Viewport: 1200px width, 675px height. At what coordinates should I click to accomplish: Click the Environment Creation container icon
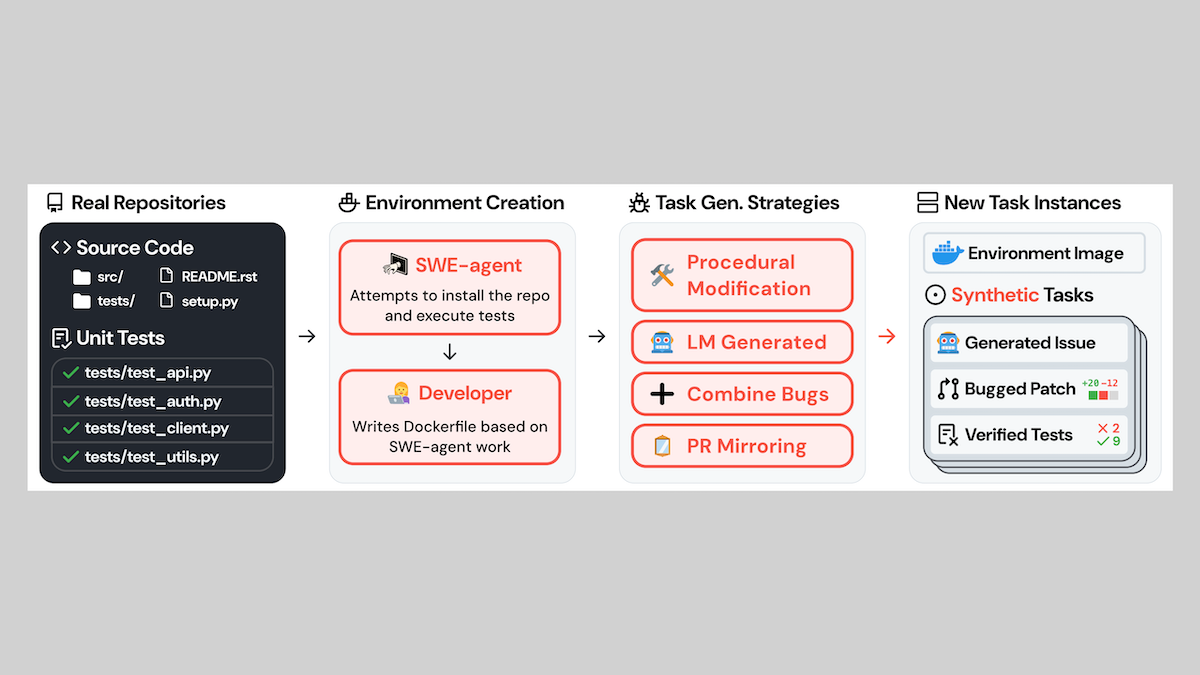pos(348,203)
